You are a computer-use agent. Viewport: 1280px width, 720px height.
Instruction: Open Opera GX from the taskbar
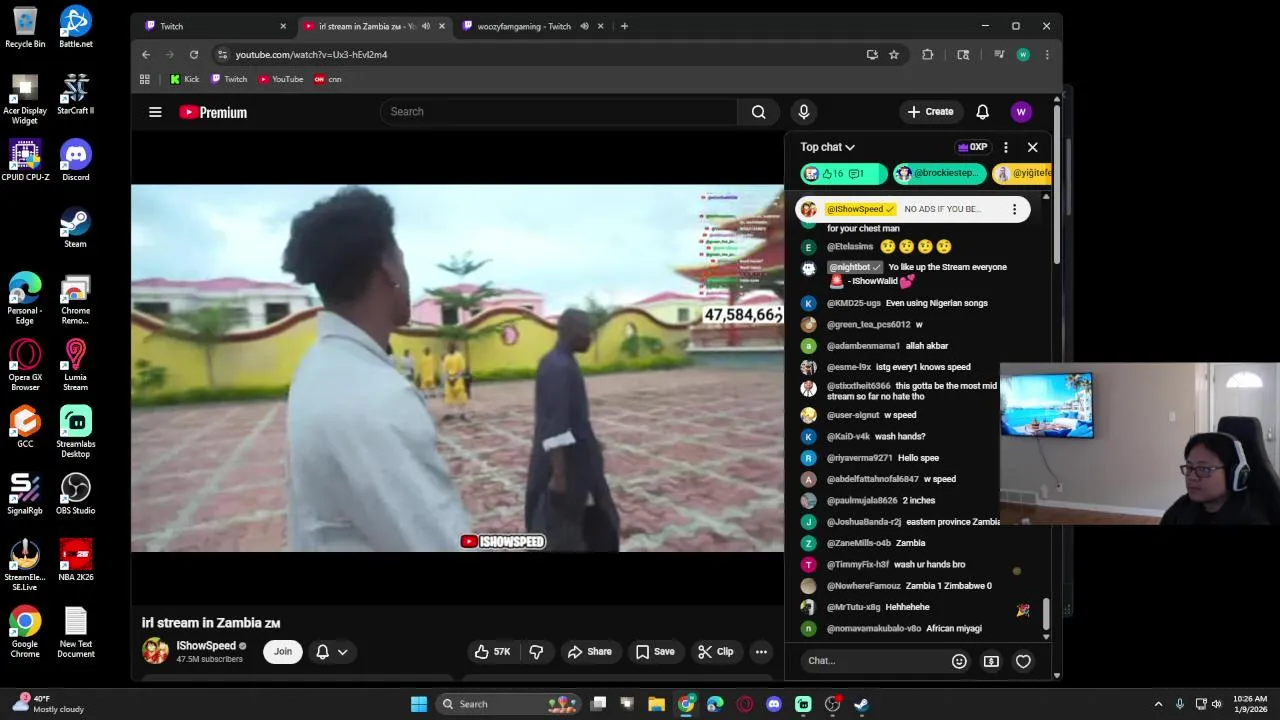745,704
